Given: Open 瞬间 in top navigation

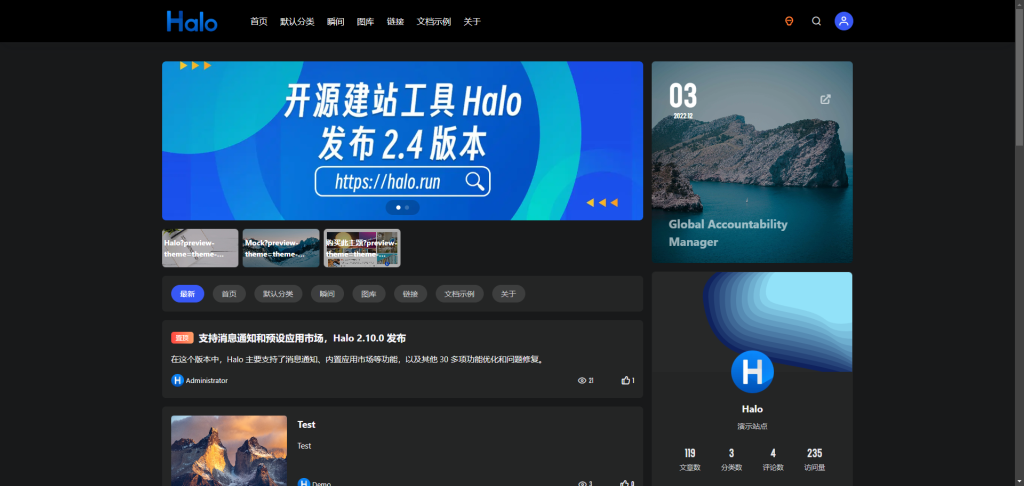Looking at the screenshot, I should click(336, 22).
